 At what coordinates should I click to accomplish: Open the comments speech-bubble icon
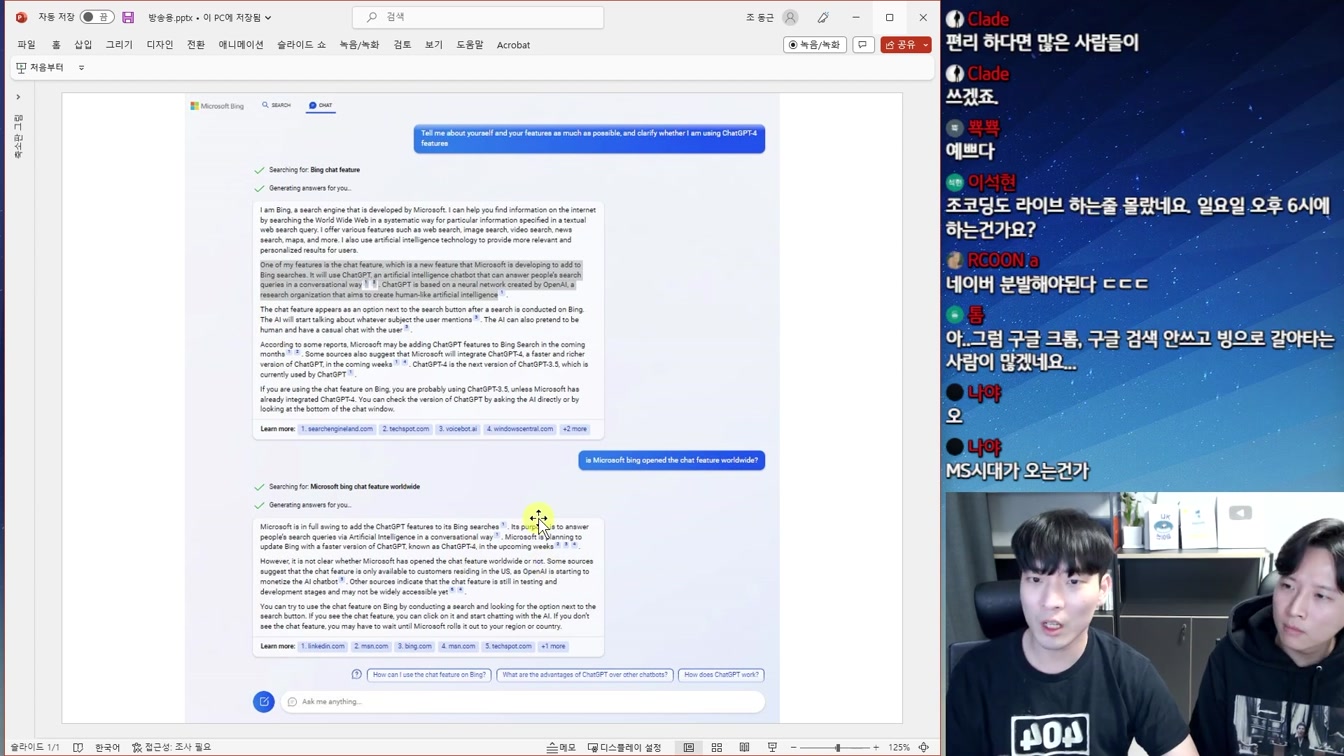[x=863, y=45]
